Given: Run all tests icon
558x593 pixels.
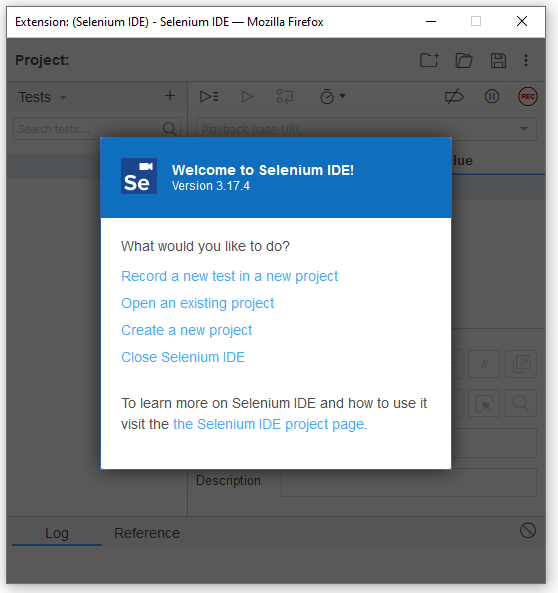Looking at the screenshot, I should click(x=209, y=96).
